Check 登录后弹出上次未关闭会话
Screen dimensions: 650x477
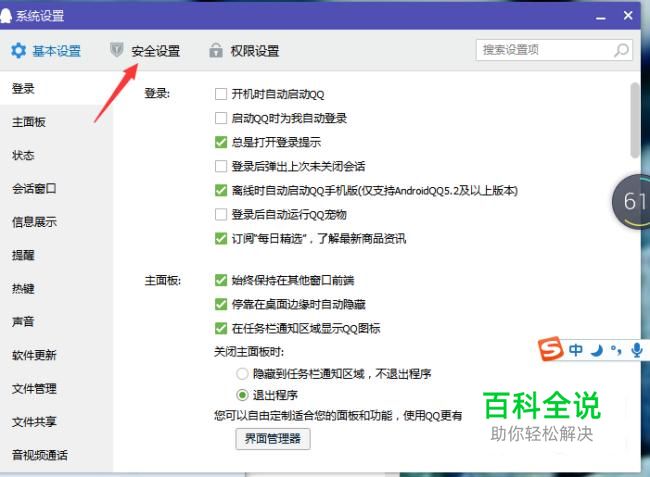[221, 166]
